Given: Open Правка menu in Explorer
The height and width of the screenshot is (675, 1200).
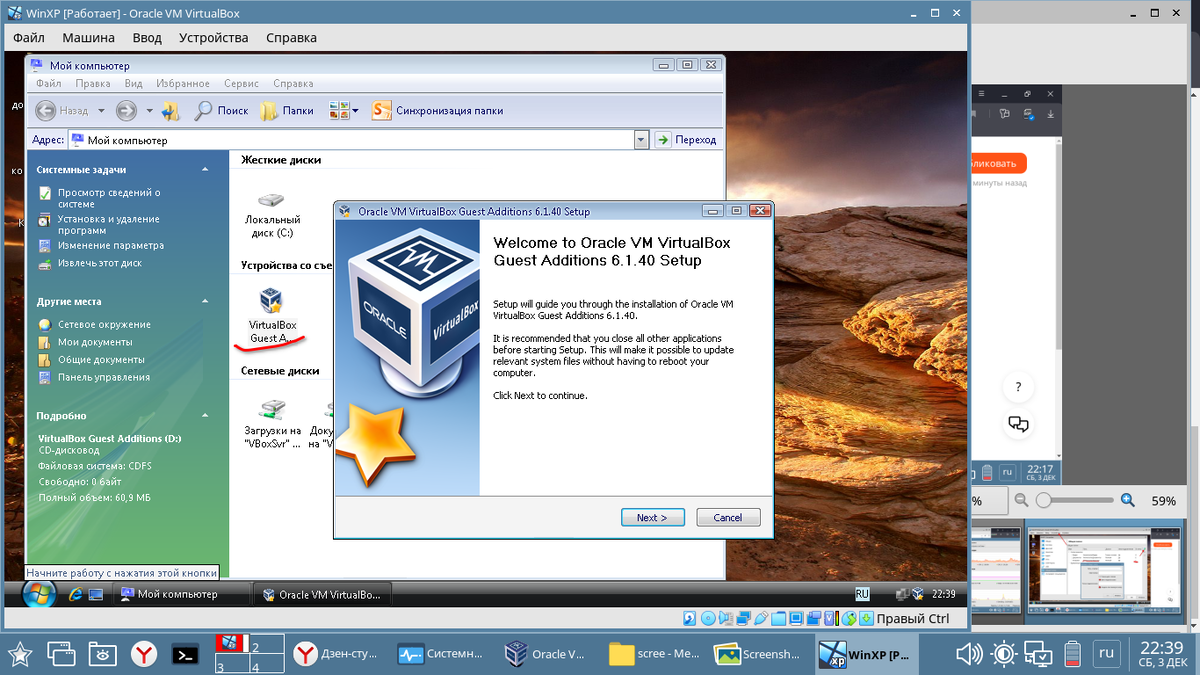Looking at the screenshot, I should point(93,84).
